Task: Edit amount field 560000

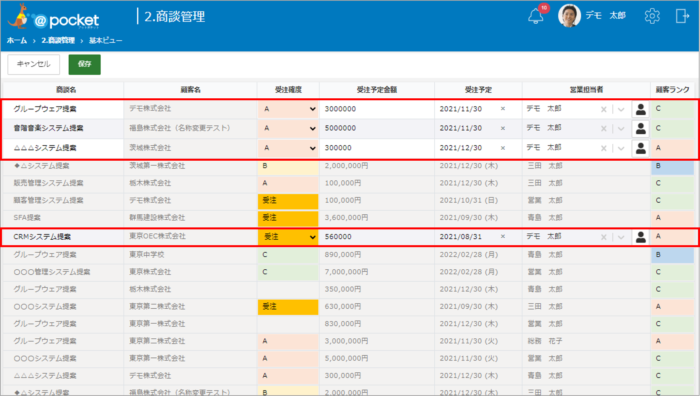Action: (377, 237)
